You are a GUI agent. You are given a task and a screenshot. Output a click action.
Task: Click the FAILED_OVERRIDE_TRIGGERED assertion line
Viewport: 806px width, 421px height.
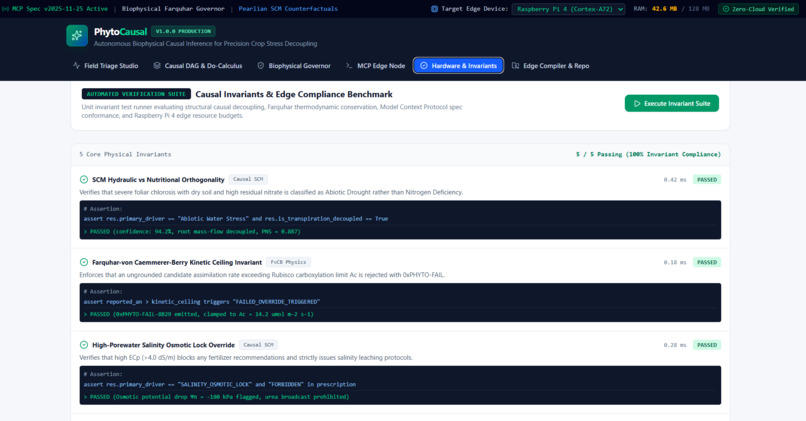point(202,302)
